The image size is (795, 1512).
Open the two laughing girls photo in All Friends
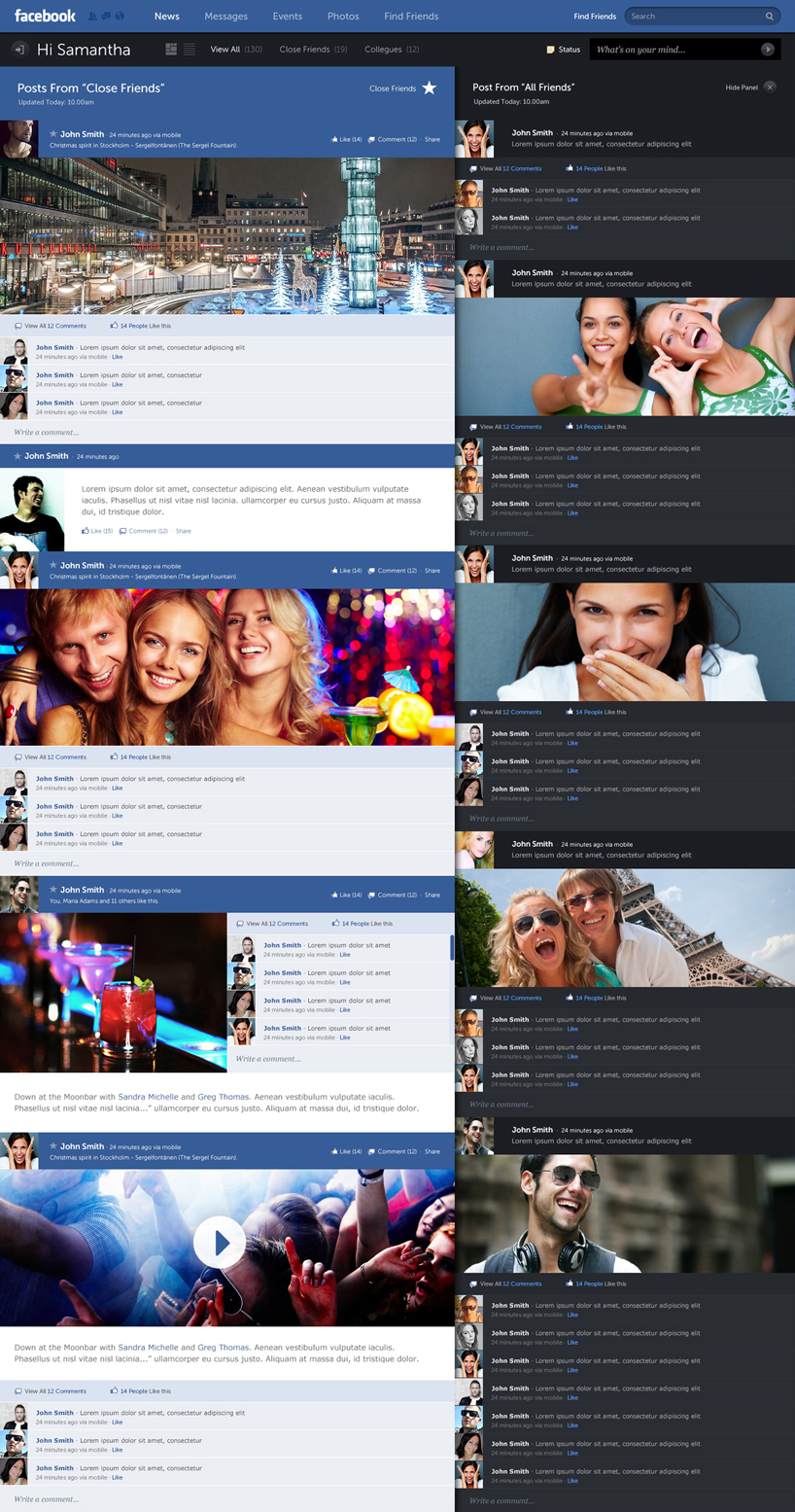click(x=625, y=357)
